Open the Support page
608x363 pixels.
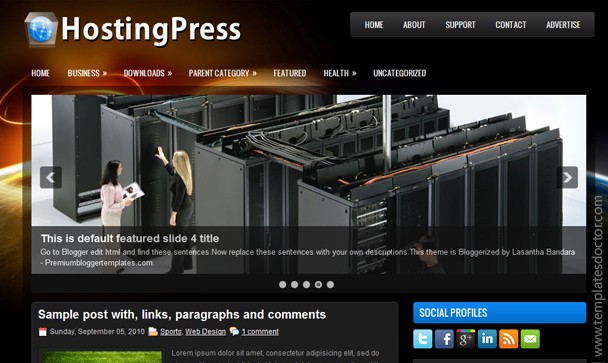(460, 25)
